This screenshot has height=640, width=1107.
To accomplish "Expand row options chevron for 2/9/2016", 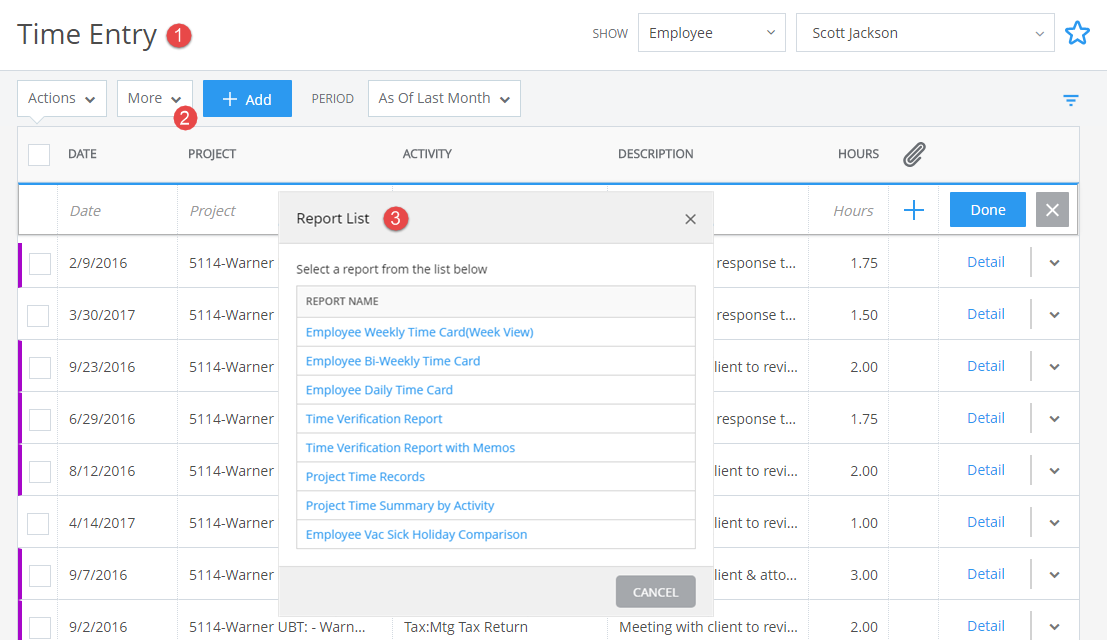I will coord(1054,262).
